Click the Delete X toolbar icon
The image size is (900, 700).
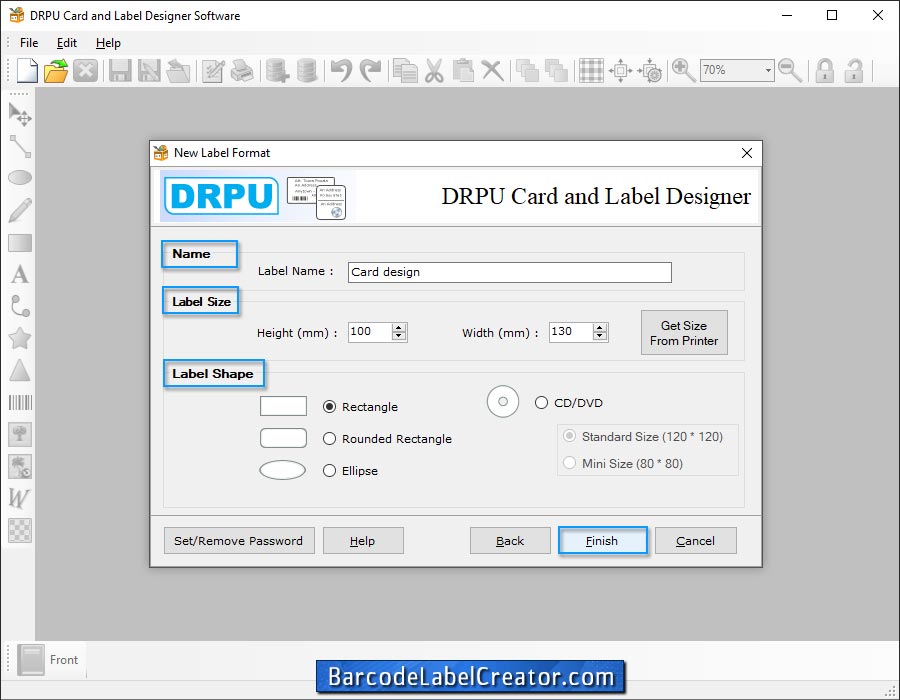[x=492, y=71]
